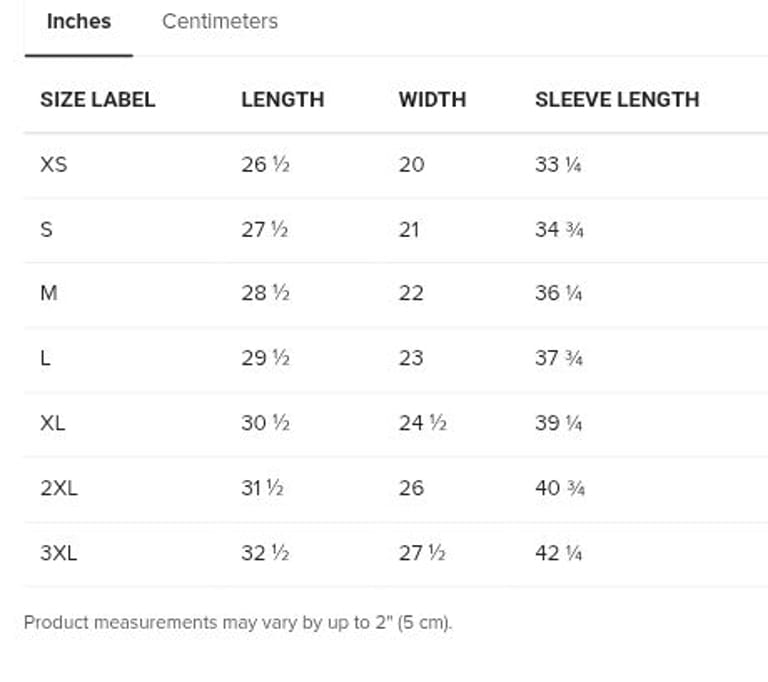The height and width of the screenshot is (682, 768).
Task: Select the XL size row label
Action: click(53, 423)
